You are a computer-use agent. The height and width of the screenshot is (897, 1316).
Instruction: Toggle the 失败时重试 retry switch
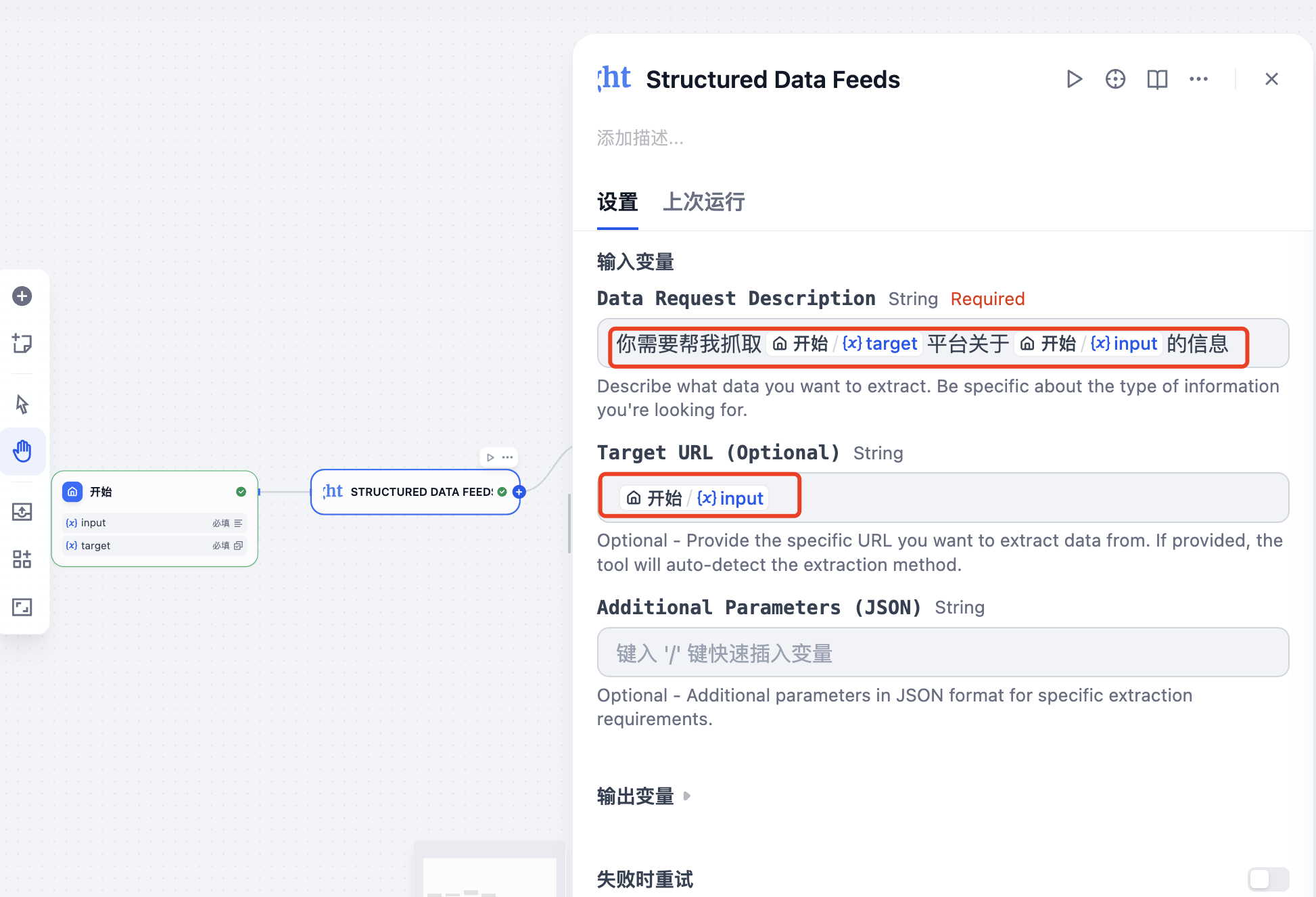(1268, 879)
